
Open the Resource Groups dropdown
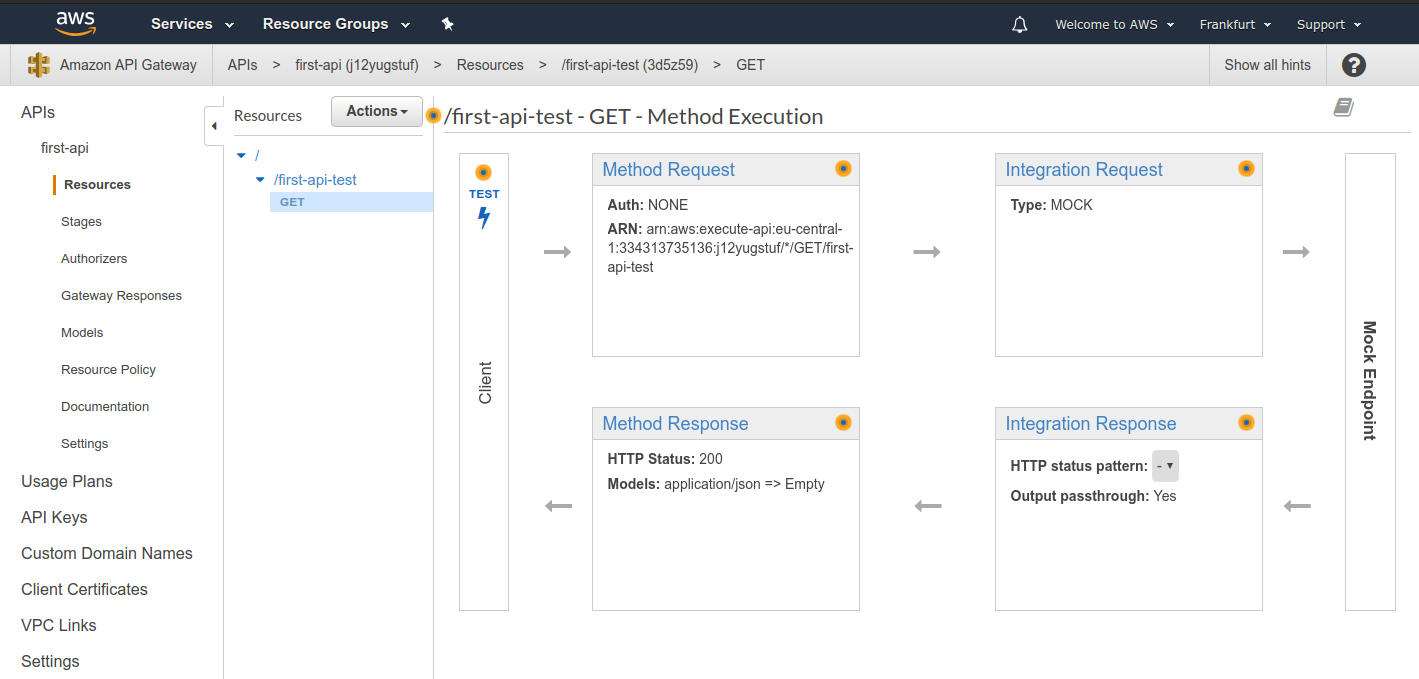(x=336, y=24)
